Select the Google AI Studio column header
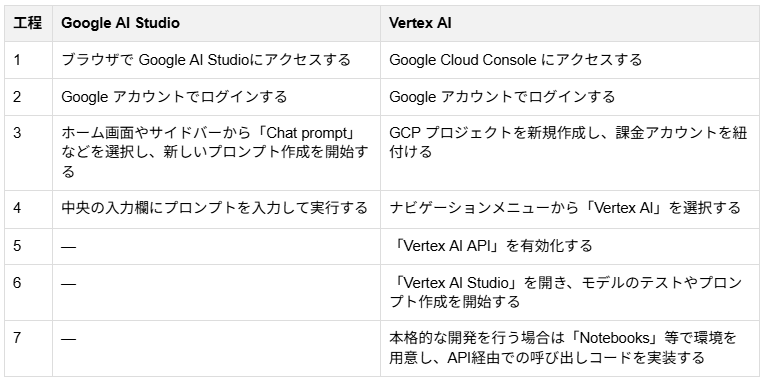The width and height of the screenshot is (762, 382). (x=216, y=23)
